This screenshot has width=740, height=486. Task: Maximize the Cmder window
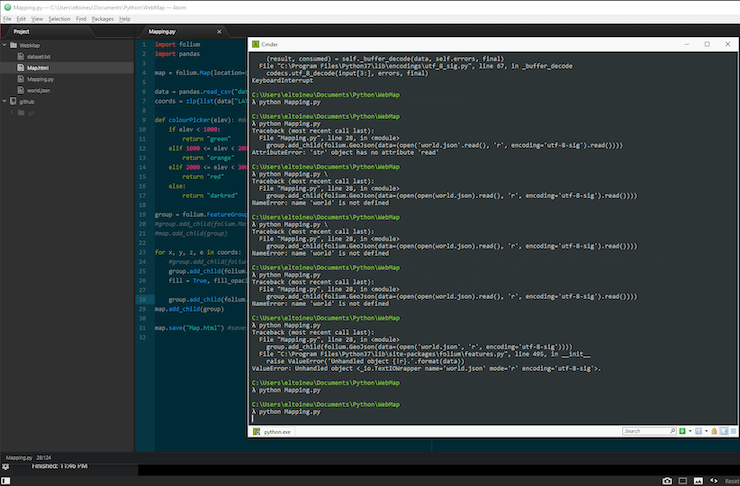tap(707, 44)
